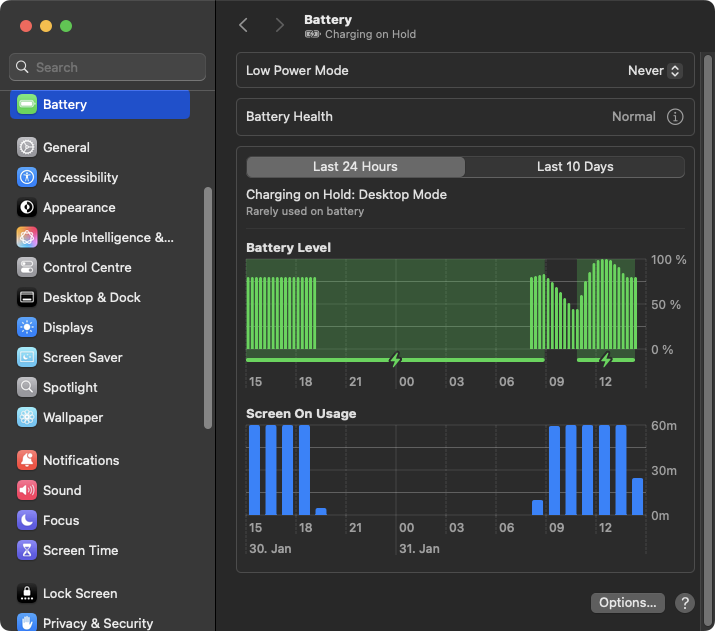Open the help question mark button

tap(684, 603)
